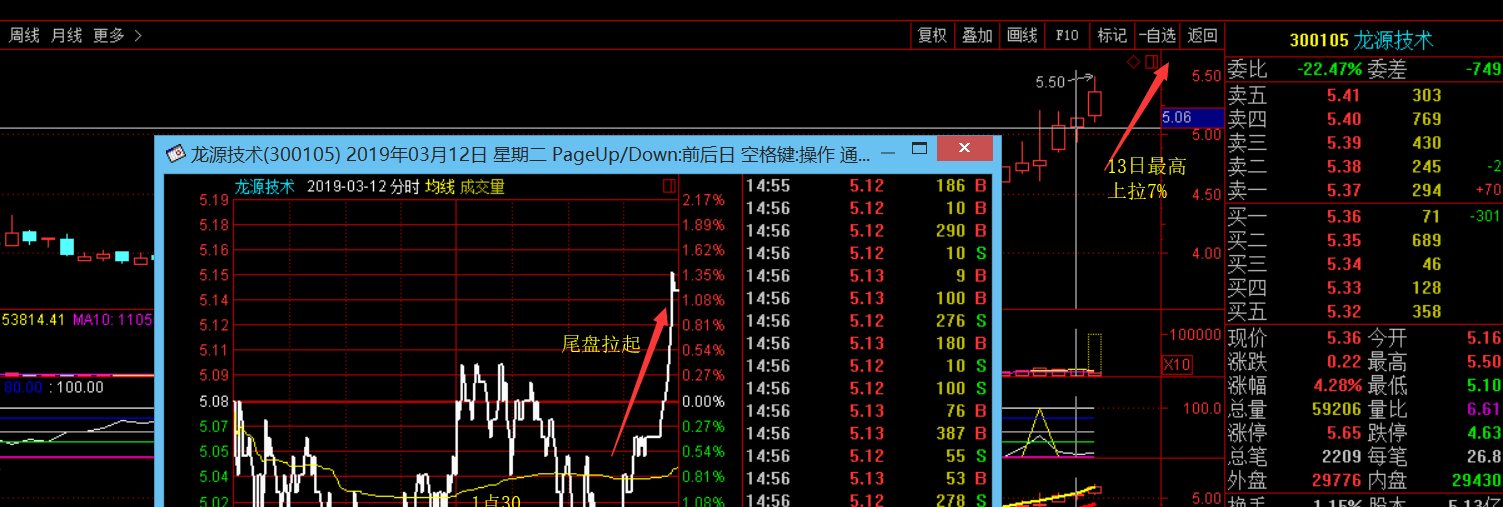
Task: Select the tick row with volume 276 S
Action: 868,320
